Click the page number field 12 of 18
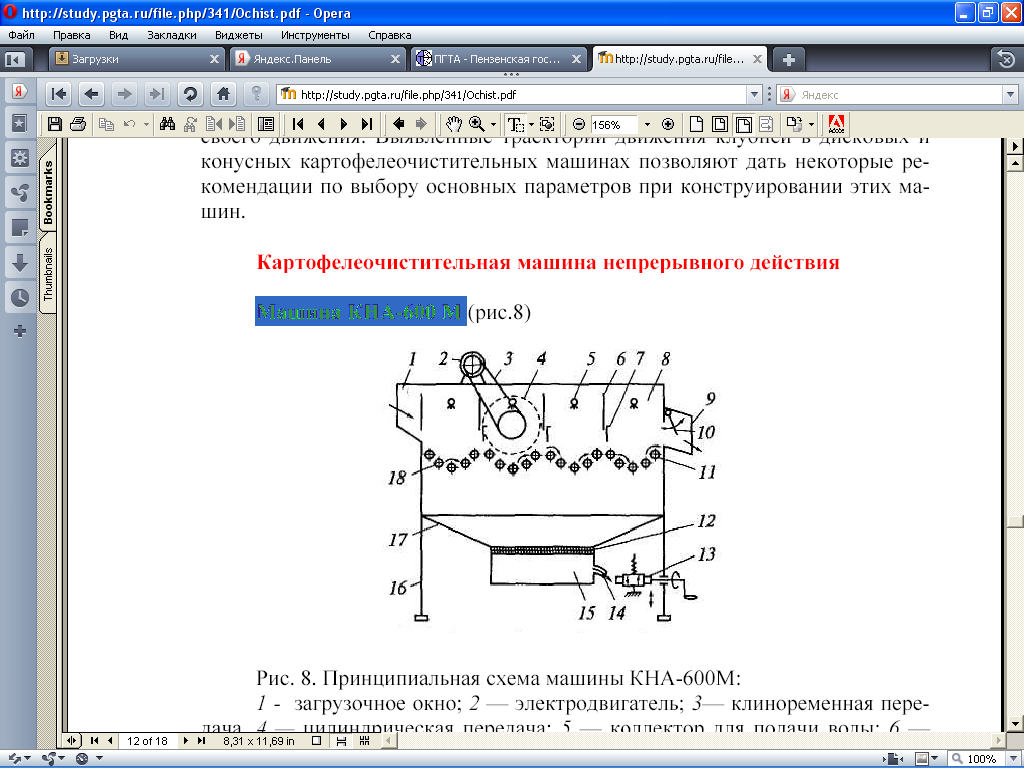This screenshot has width=1024, height=768. (147, 741)
